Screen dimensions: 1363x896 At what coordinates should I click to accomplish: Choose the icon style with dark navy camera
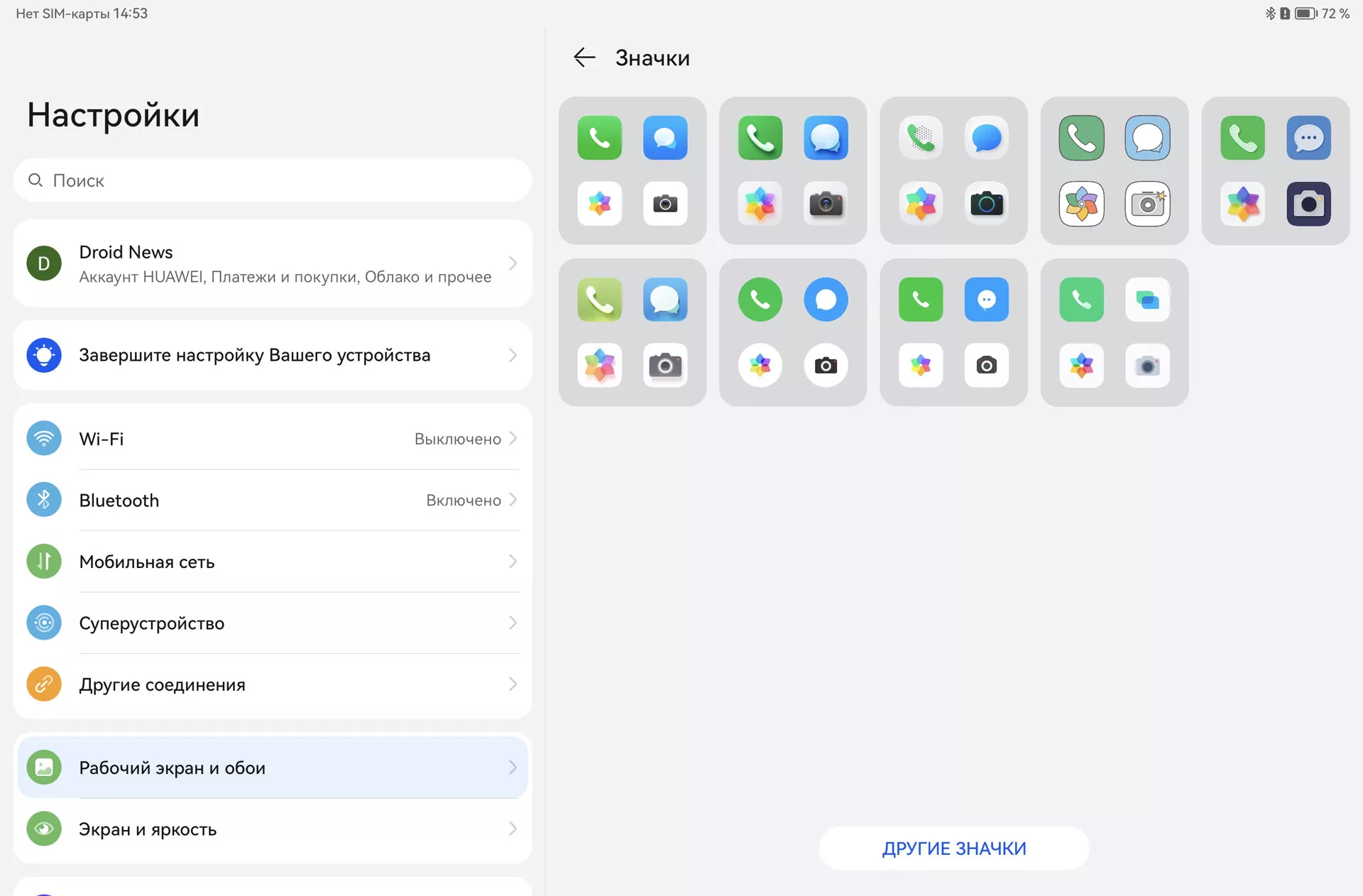[x=1276, y=171]
